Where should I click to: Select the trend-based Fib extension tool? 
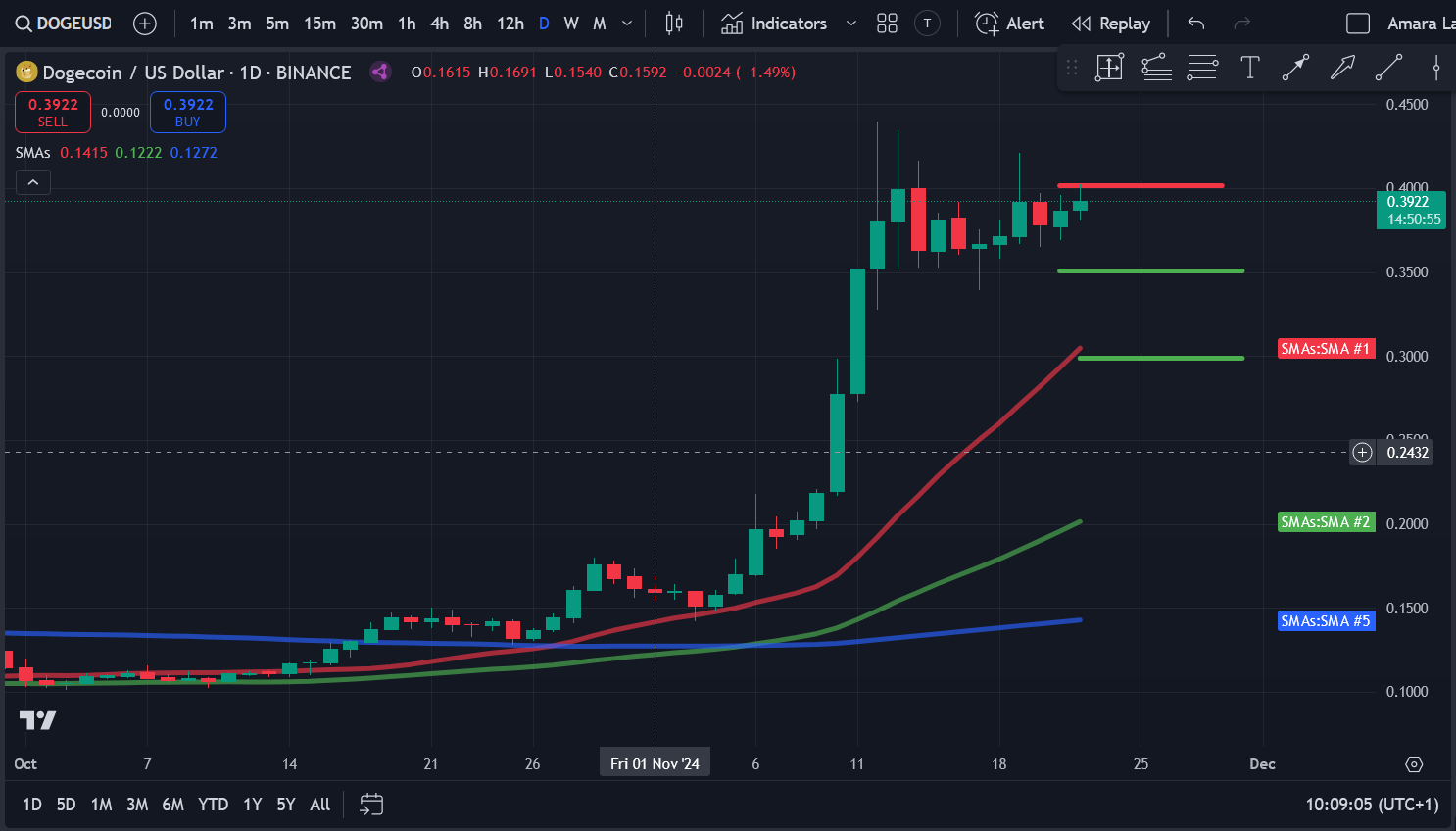pos(1156,68)
